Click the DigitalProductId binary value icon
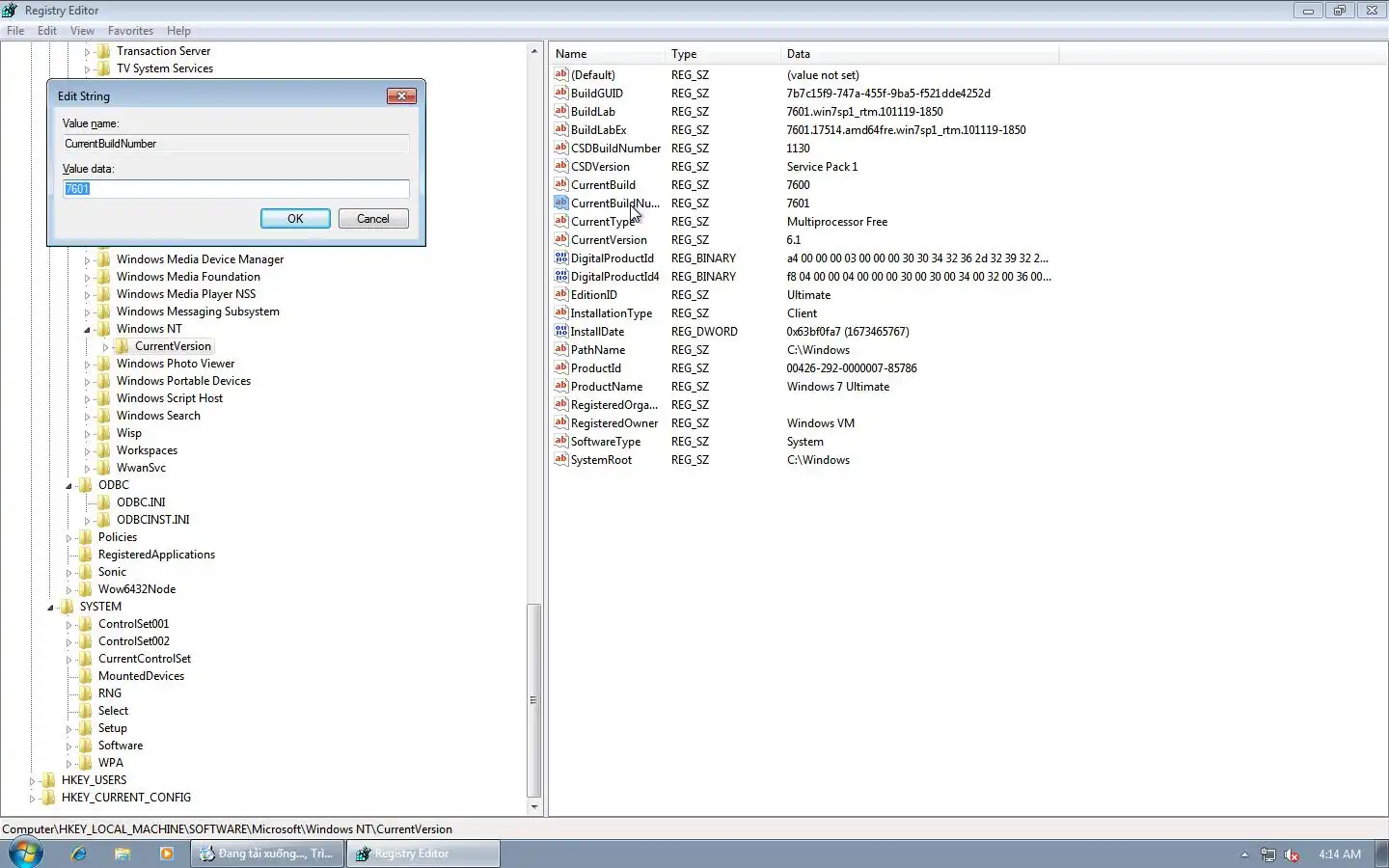 coord(560,258)
